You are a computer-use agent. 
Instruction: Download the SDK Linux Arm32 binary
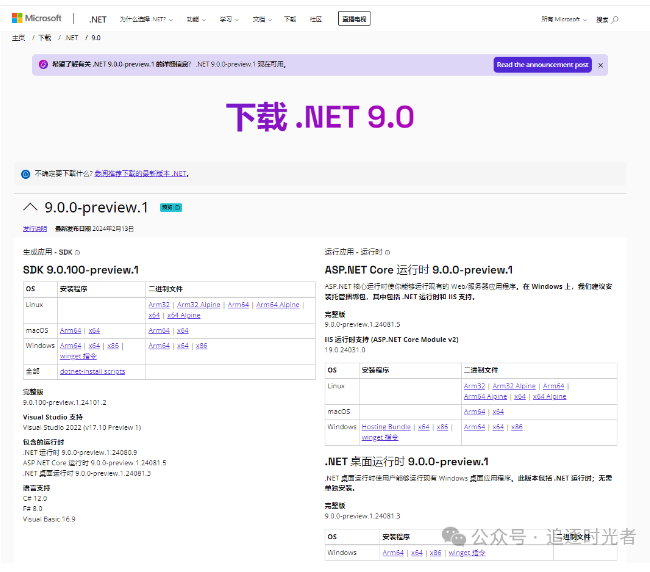pyautogui.click(x=159, y=305)
